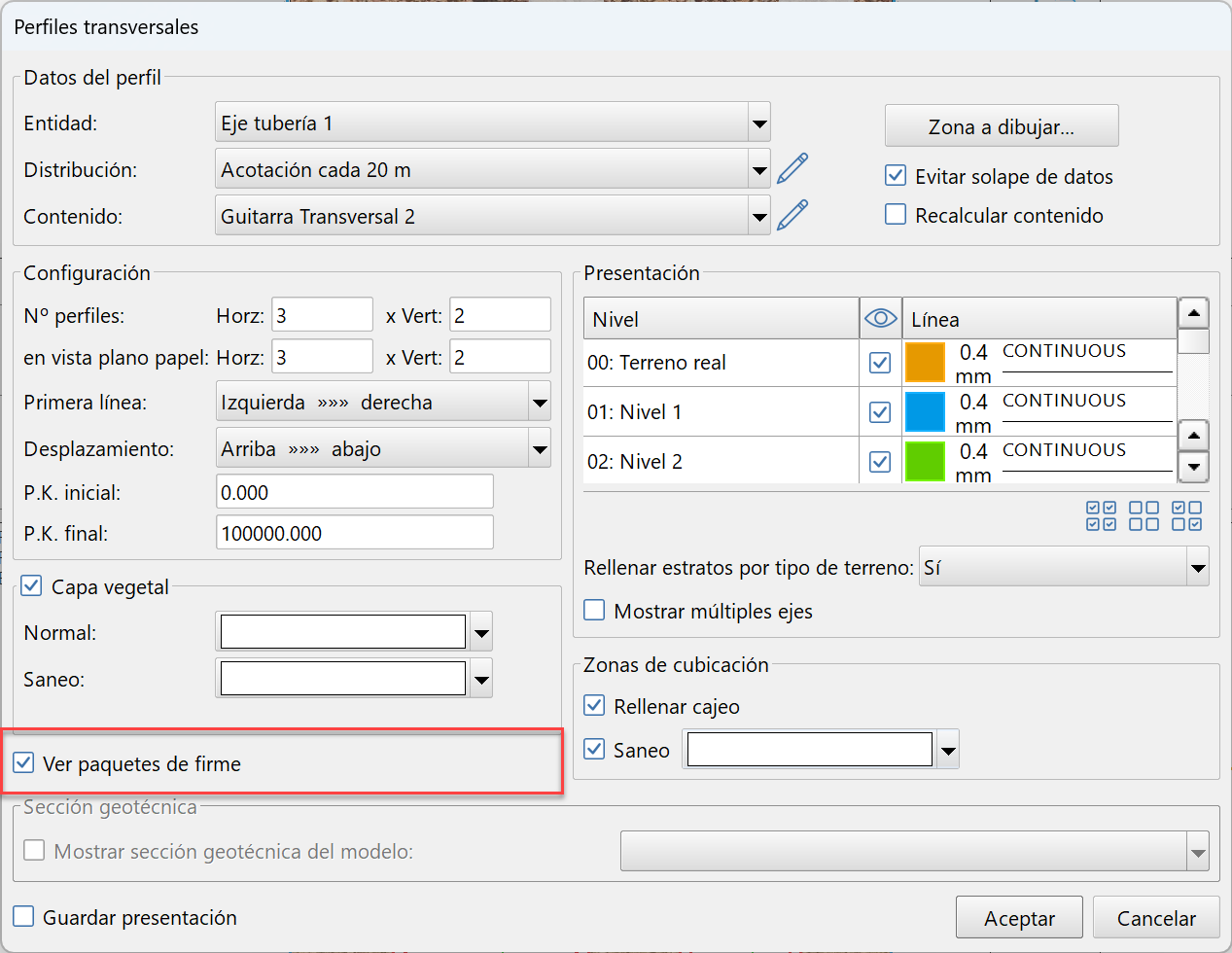Toggle Evitar solape de datos checkbox
Screen dimensions: 1232x953
[896, 176]
